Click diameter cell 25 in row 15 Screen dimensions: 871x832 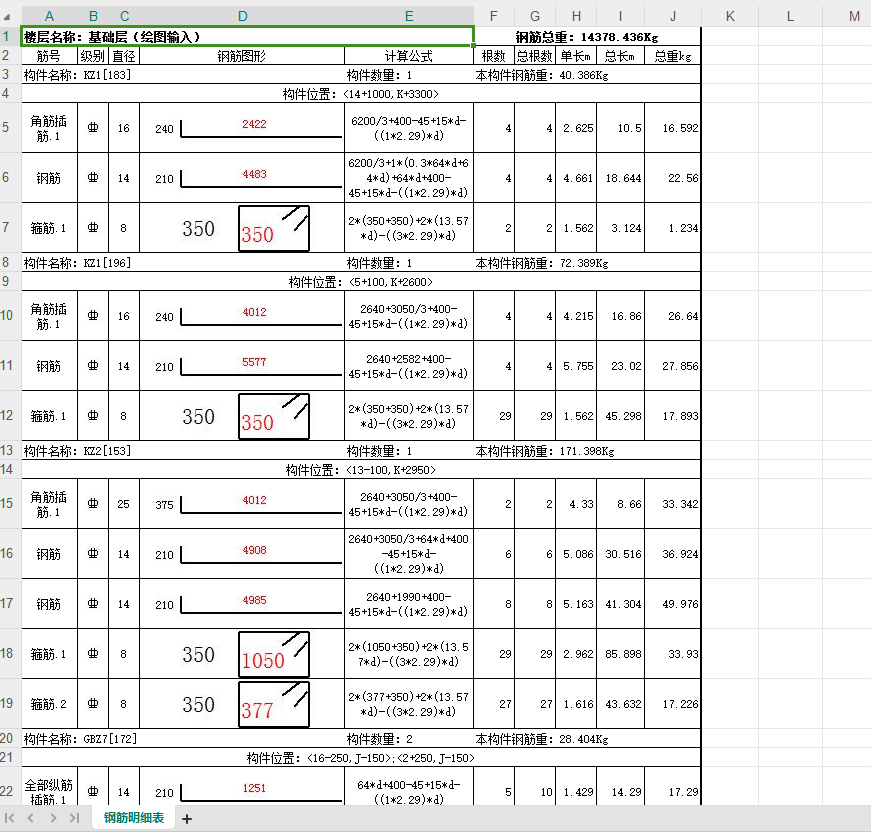[x=124, y=504]
